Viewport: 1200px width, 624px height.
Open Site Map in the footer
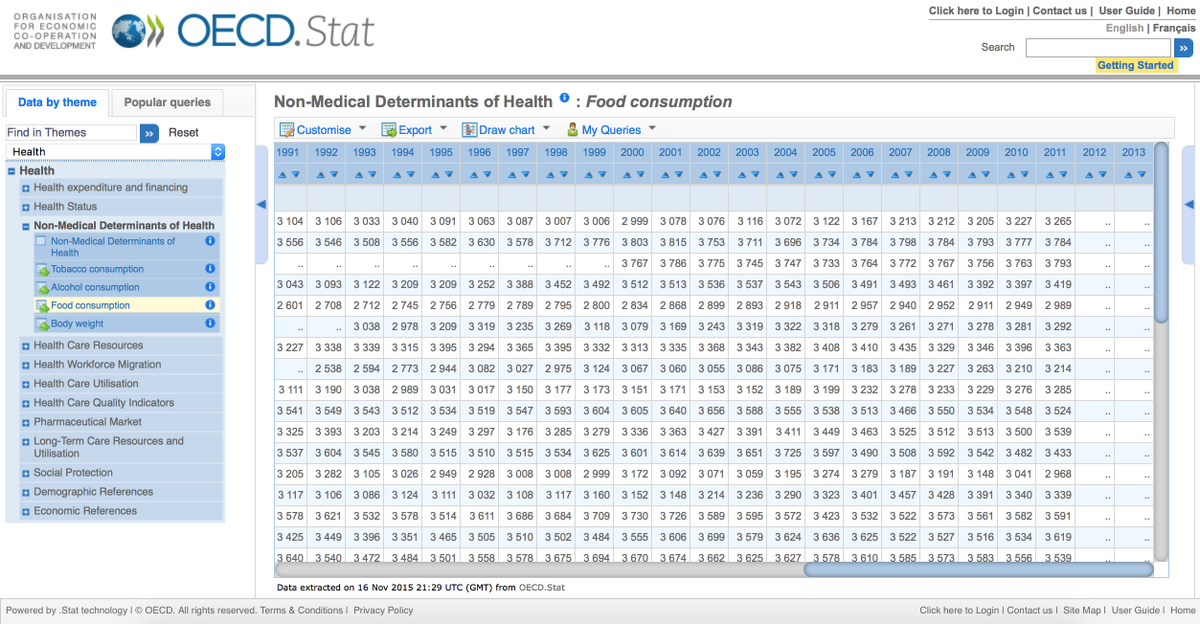(1083, 610)
